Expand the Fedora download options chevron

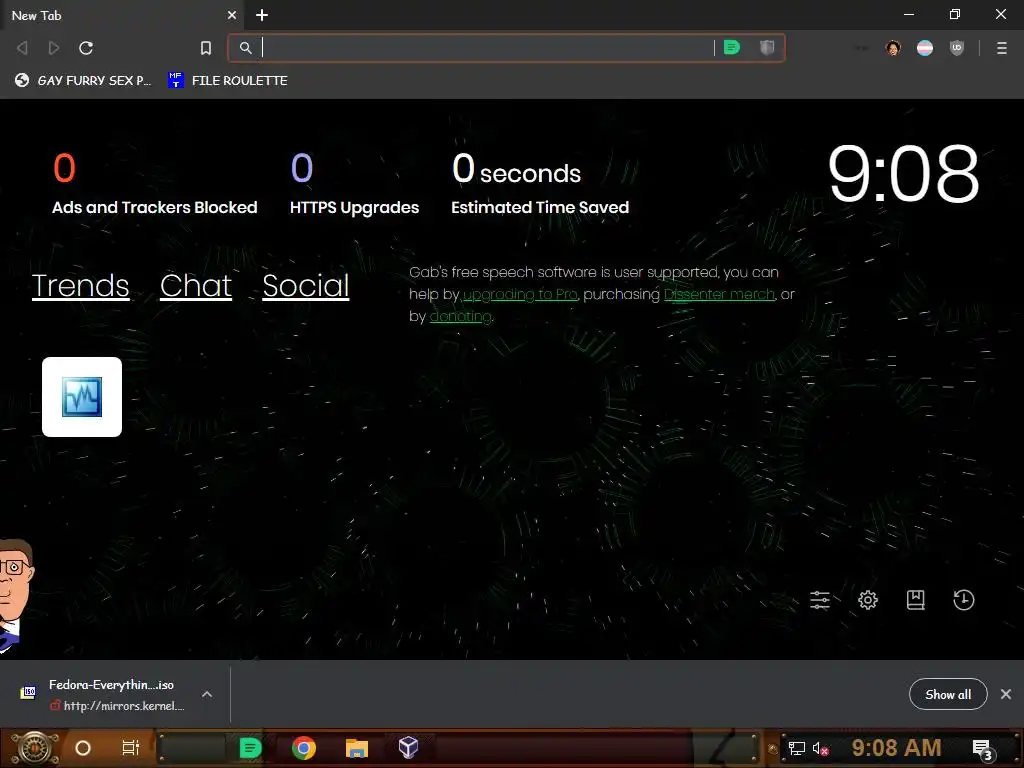(207, 694)
